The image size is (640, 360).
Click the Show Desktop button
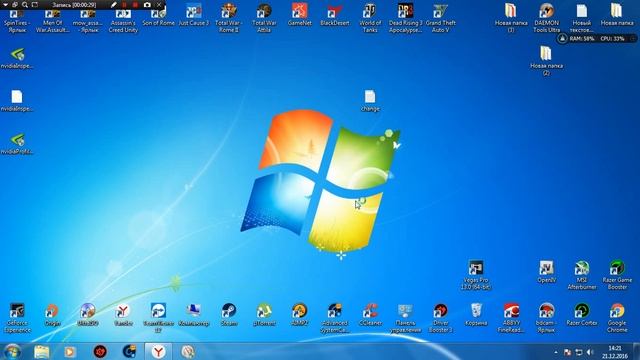[x=636, y=351]
